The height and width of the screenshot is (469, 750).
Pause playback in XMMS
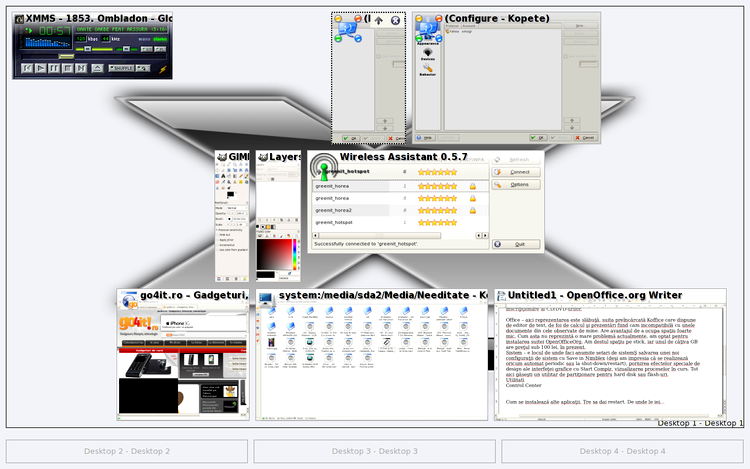(x=54, y=68)
